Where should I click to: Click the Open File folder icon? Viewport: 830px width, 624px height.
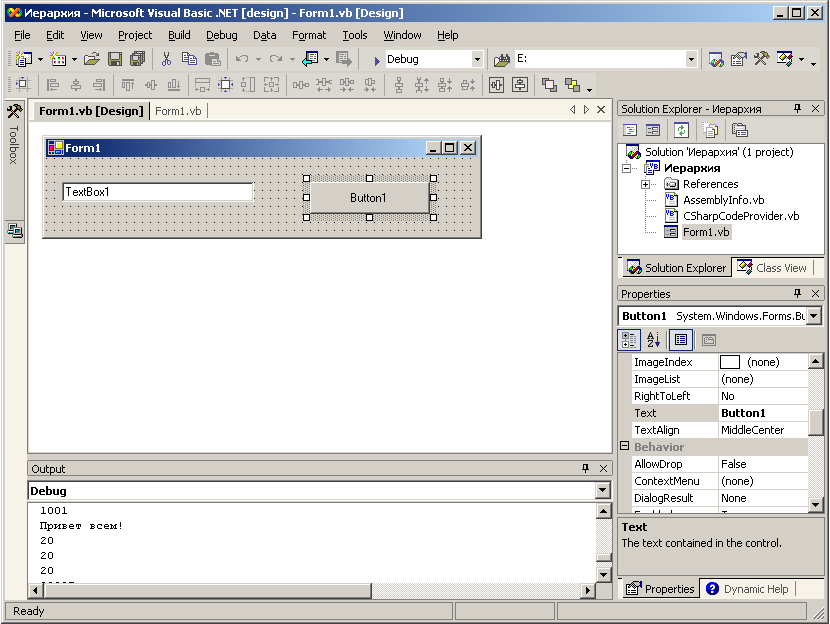(92, 59)
